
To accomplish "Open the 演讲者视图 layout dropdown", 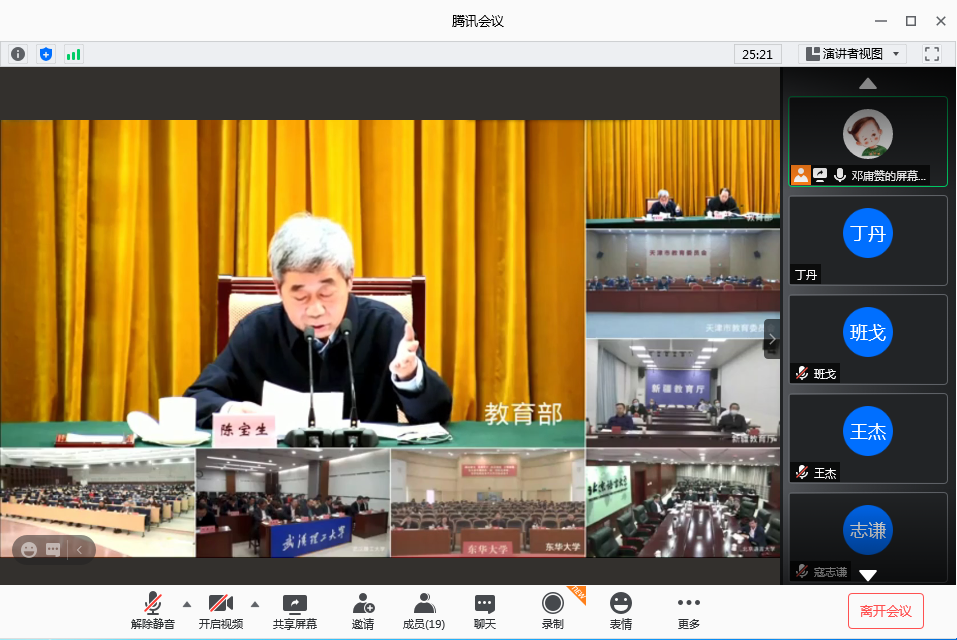I will click(853, 54).
